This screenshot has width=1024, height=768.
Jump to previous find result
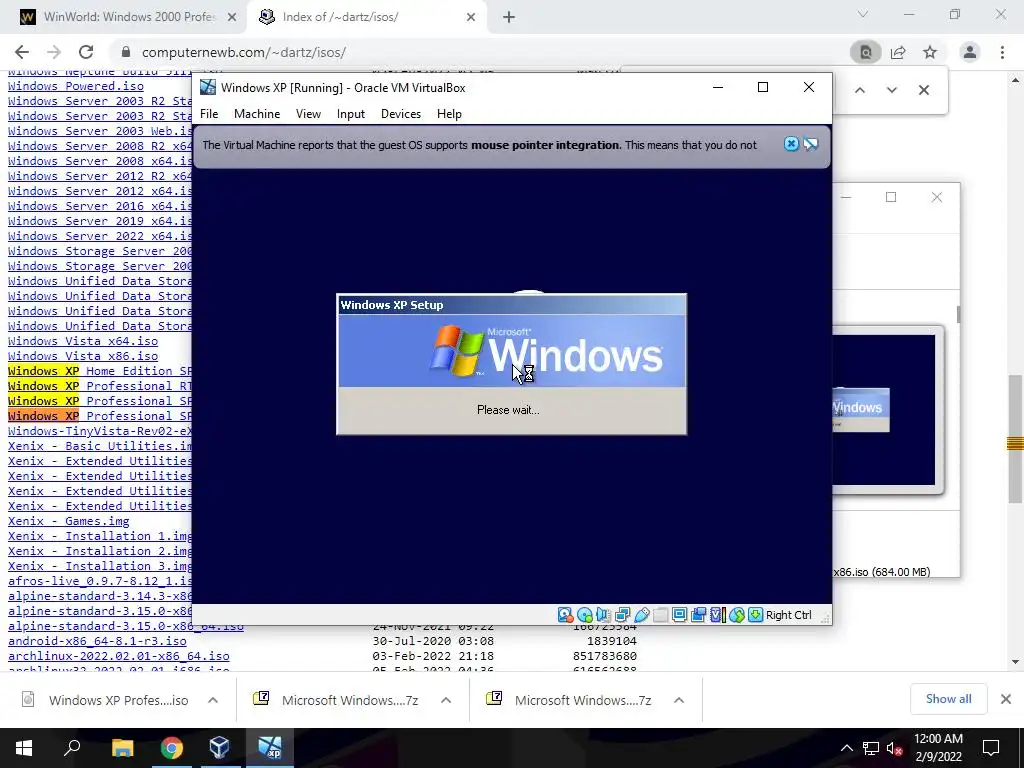point(860,90)
